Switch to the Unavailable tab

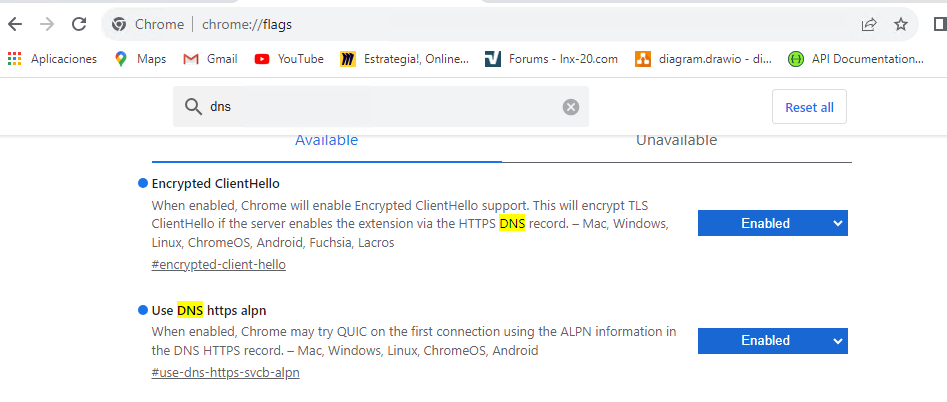pos(676,141)
